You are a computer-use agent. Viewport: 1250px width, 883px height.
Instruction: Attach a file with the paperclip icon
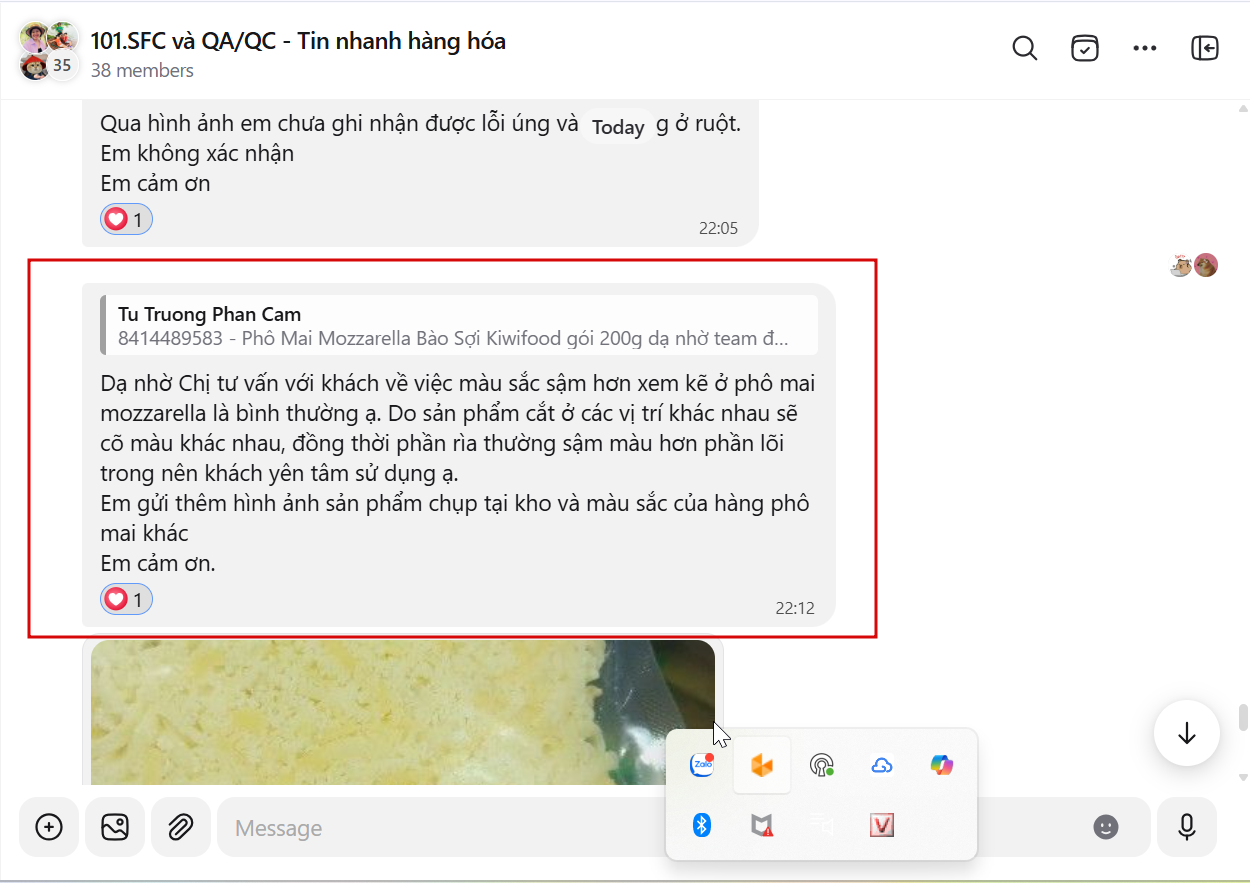[x=180, y=827]
